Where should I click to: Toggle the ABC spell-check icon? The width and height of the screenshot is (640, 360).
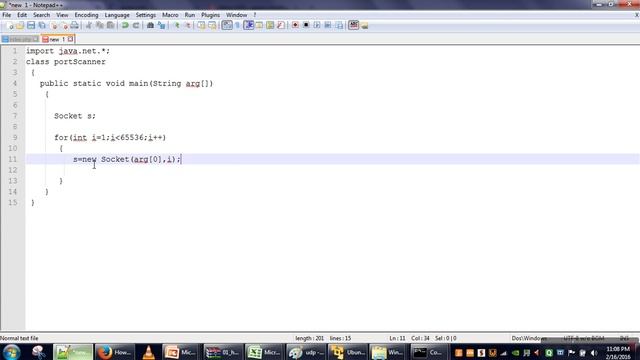point(353,25)
